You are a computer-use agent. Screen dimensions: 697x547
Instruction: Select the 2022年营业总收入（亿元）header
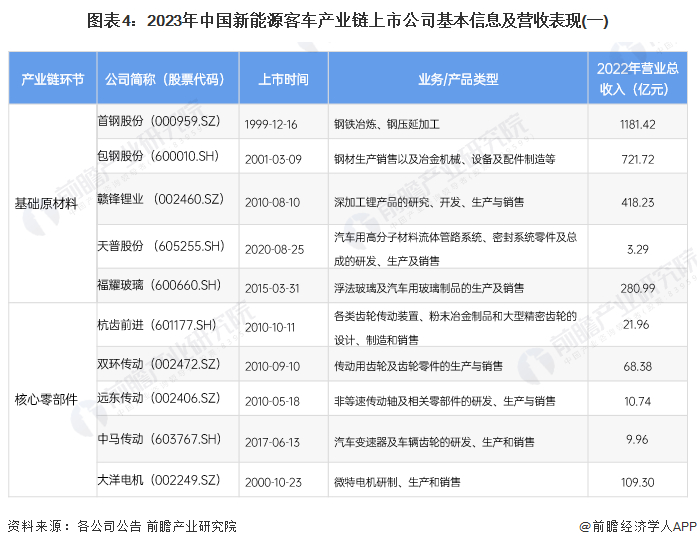[x=637, y=79]
